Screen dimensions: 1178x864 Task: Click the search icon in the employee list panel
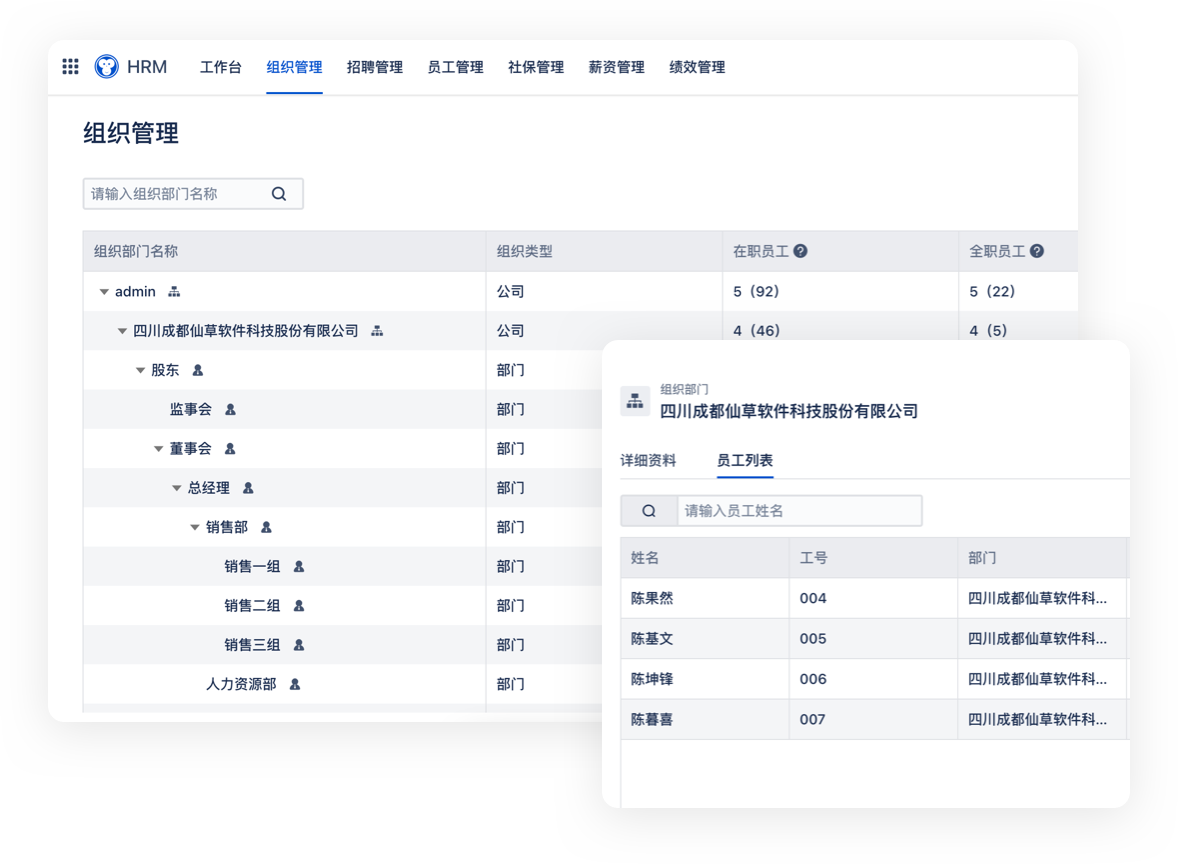(649, 511)
